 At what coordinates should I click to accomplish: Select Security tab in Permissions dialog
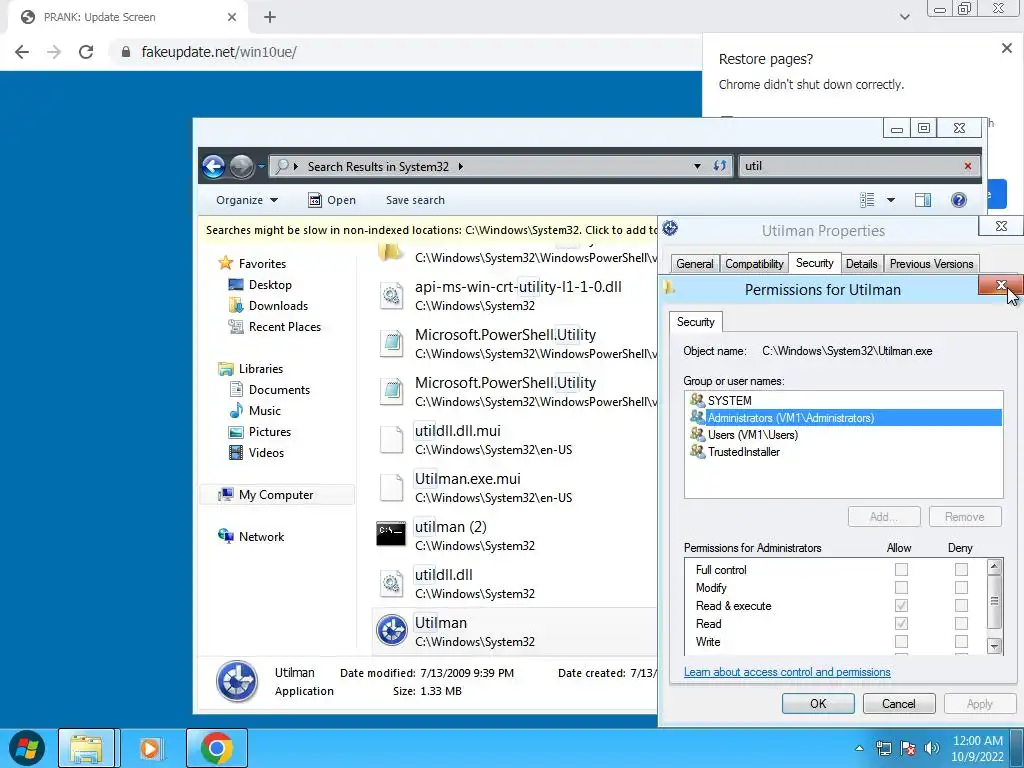coord(696,322)
